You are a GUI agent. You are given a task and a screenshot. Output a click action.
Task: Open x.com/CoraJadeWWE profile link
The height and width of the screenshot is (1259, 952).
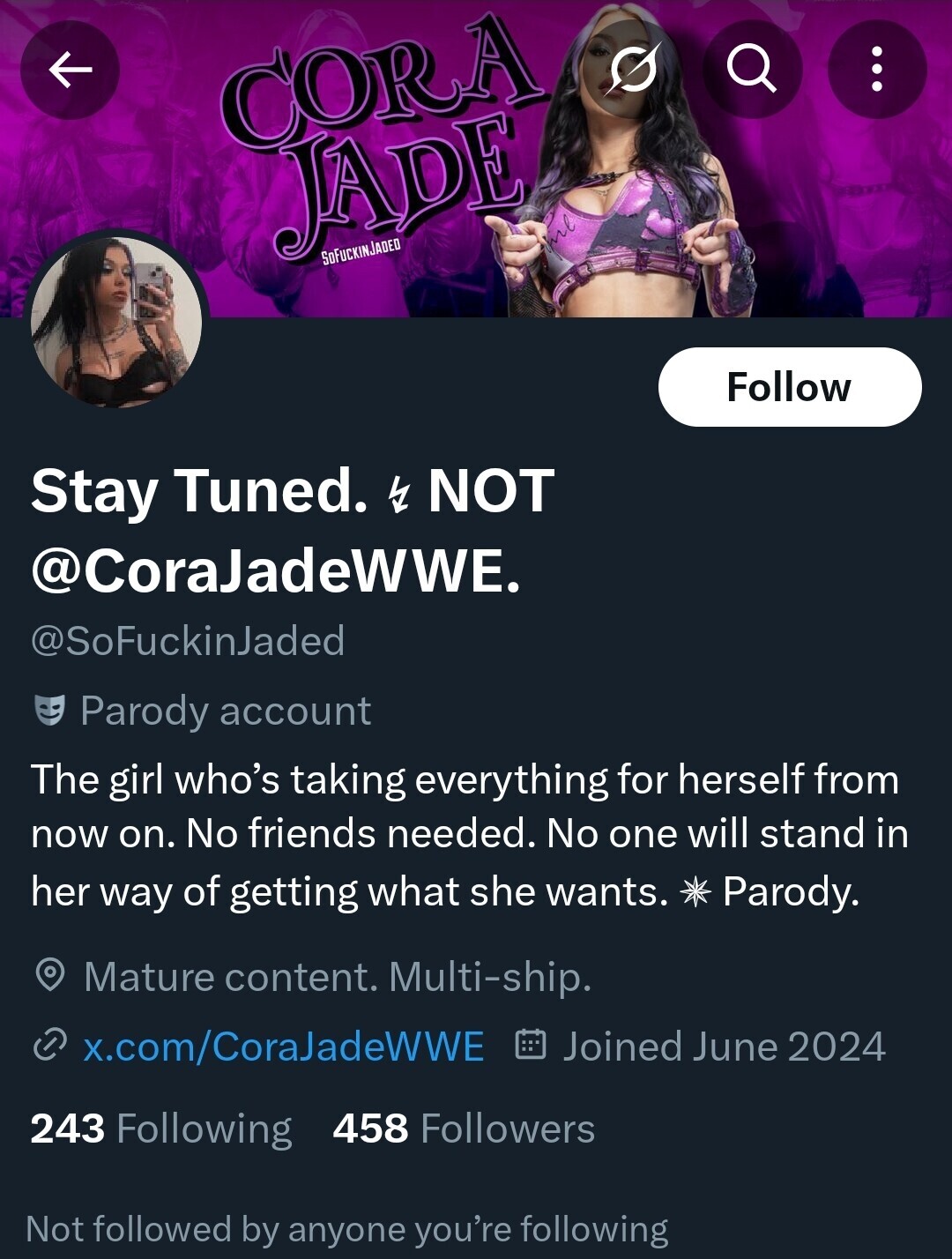coord(284,1047)
